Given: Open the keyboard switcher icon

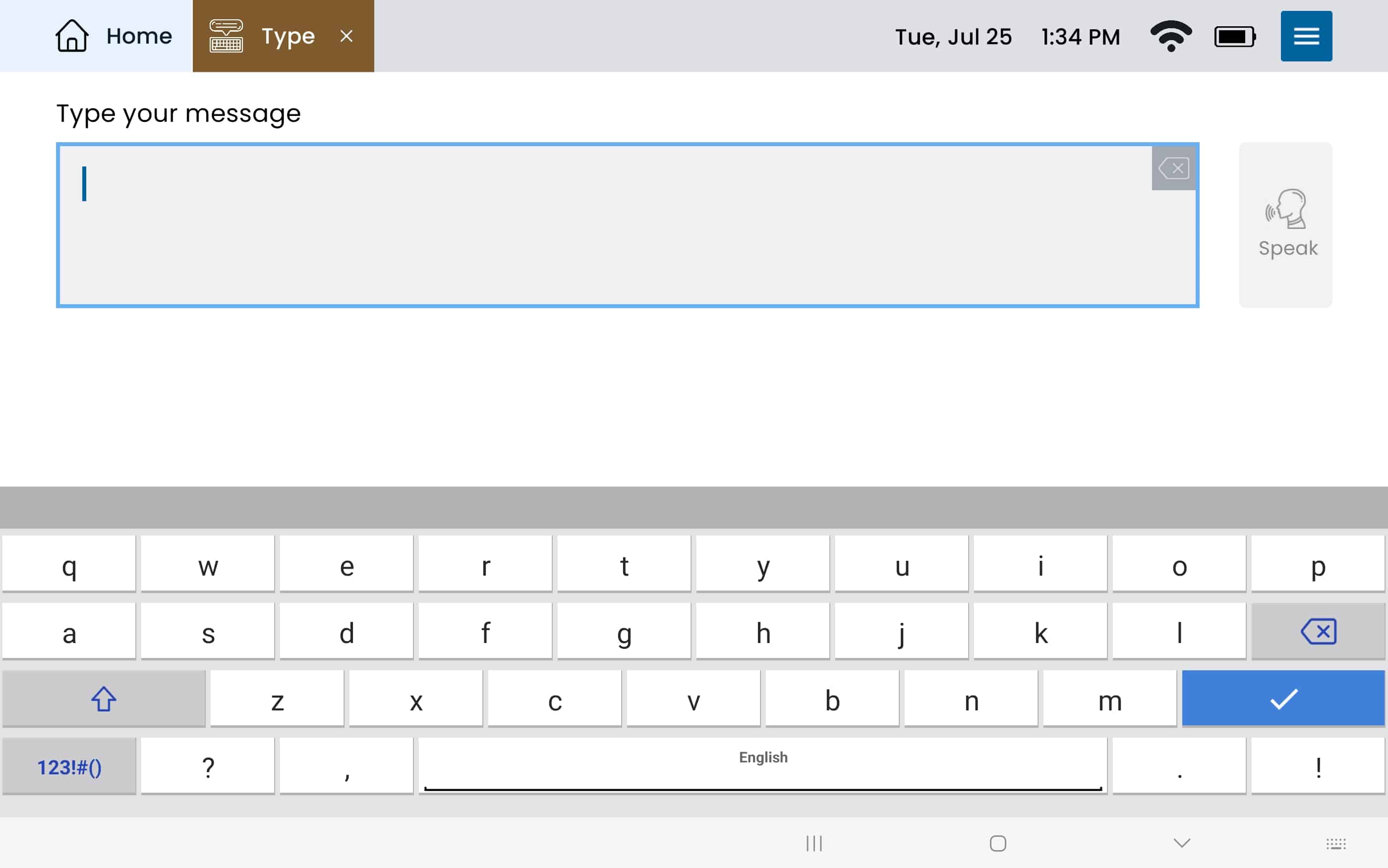Looking at the screenshot, I should pyautogui.click(x=1335, y=843).
